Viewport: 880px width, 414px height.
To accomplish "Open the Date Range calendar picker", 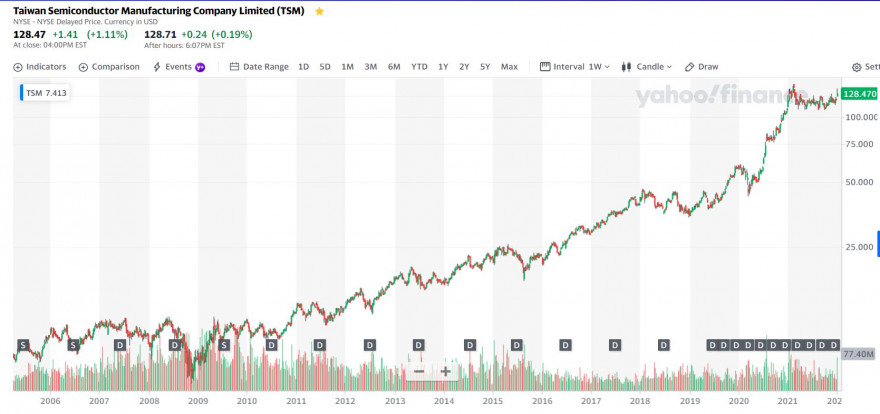I will coord(259,67).
